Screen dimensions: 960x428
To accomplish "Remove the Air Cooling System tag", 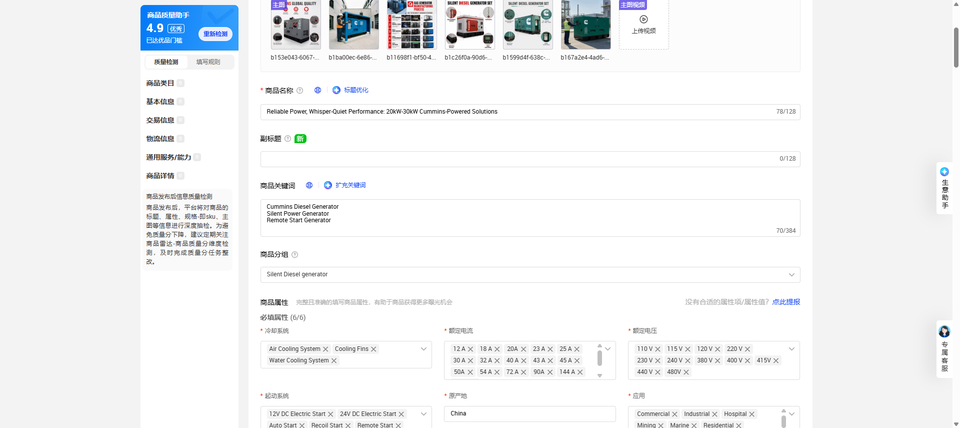I will 326,349.
